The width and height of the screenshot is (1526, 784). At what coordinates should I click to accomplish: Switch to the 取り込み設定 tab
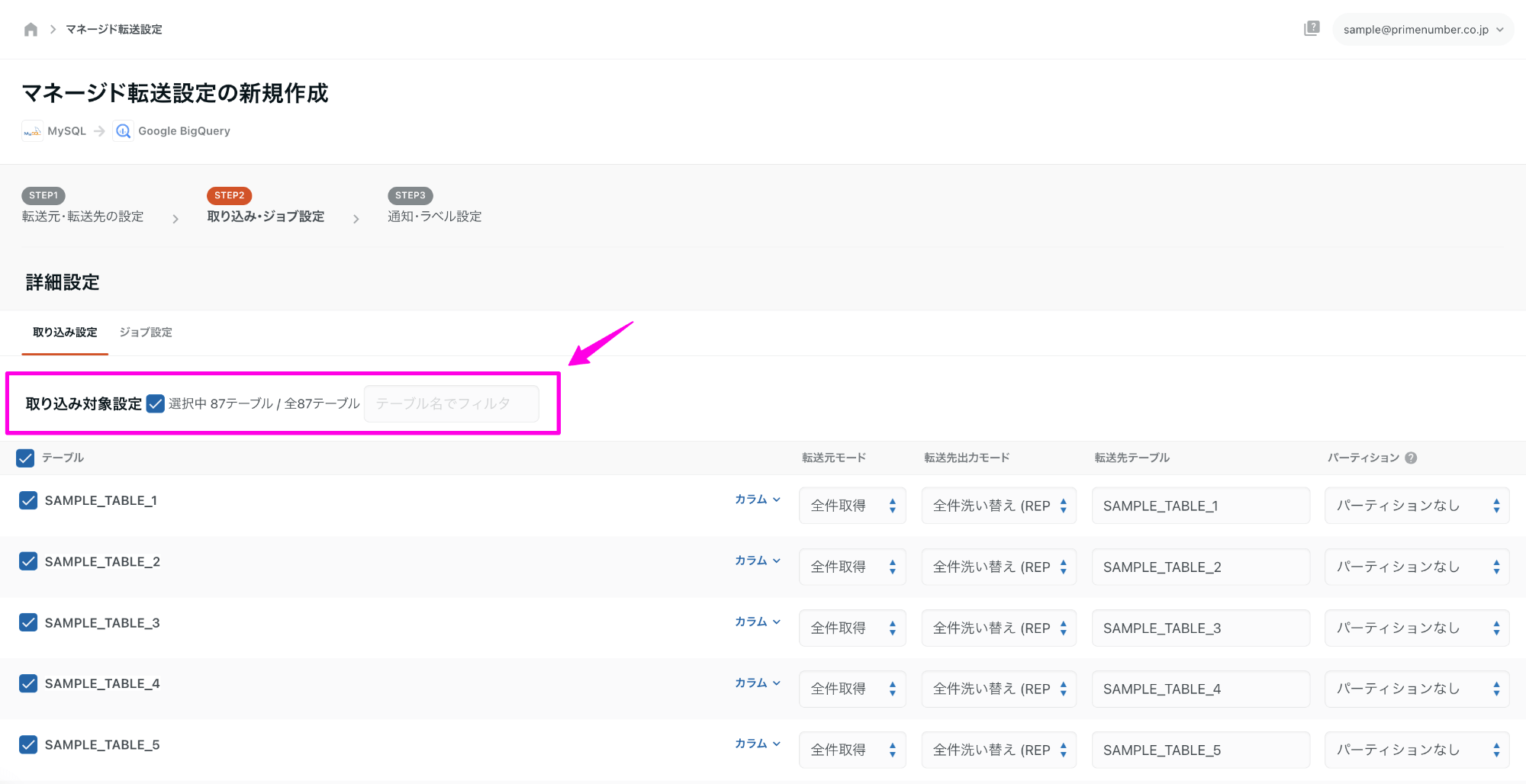(x=65, y=333)
